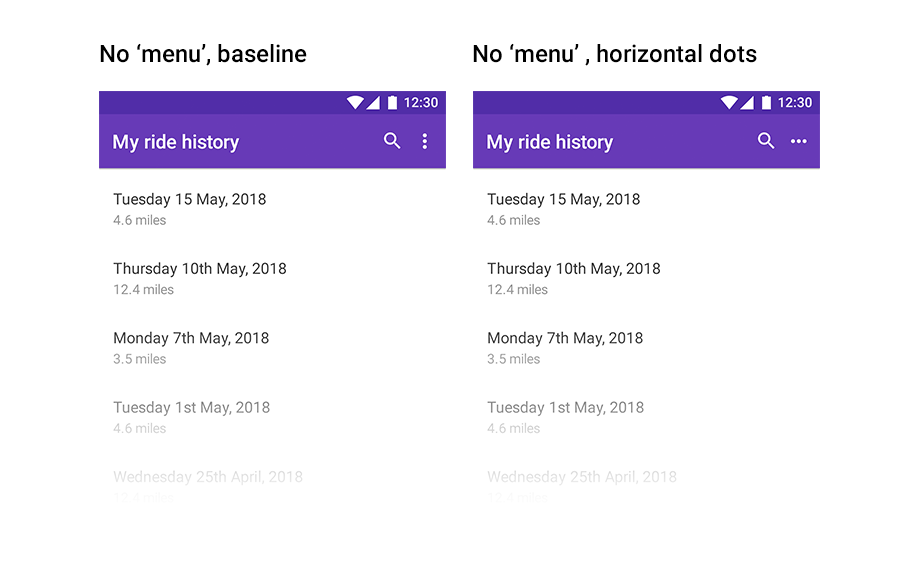Viewport: 918px width, 570px height.
Task: Open Tuesday 15 May ride in right list
Action: point(646,209)
